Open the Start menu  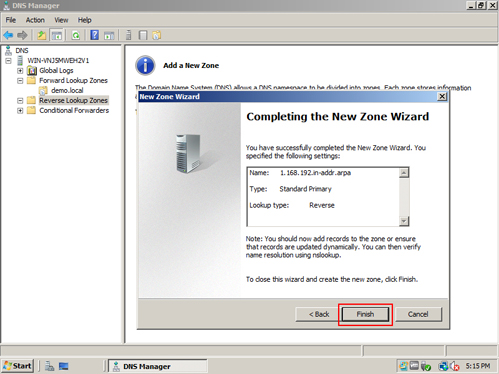pos(18,366)
